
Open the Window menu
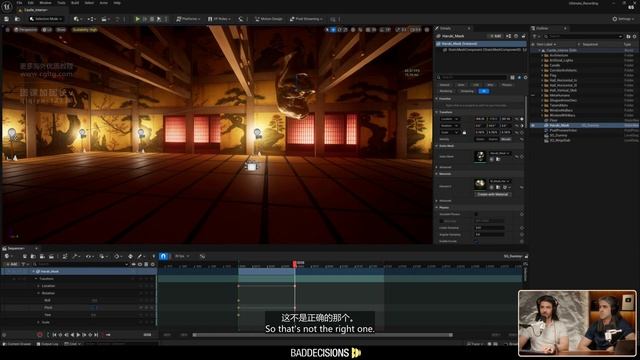(45, 3)
